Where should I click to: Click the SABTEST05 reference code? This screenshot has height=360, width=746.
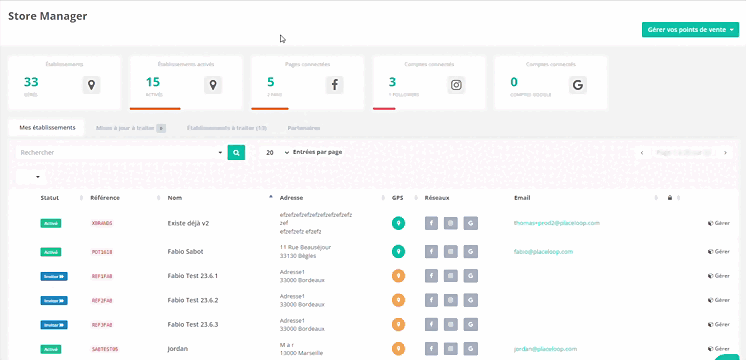click(105, 349)
